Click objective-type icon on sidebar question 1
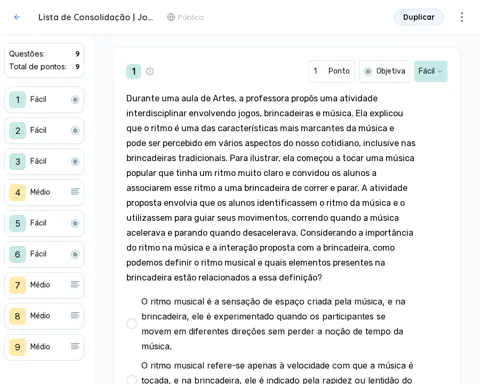Image resolution: width=480 pixels, height=384 pixels. [x=75, y=99]
